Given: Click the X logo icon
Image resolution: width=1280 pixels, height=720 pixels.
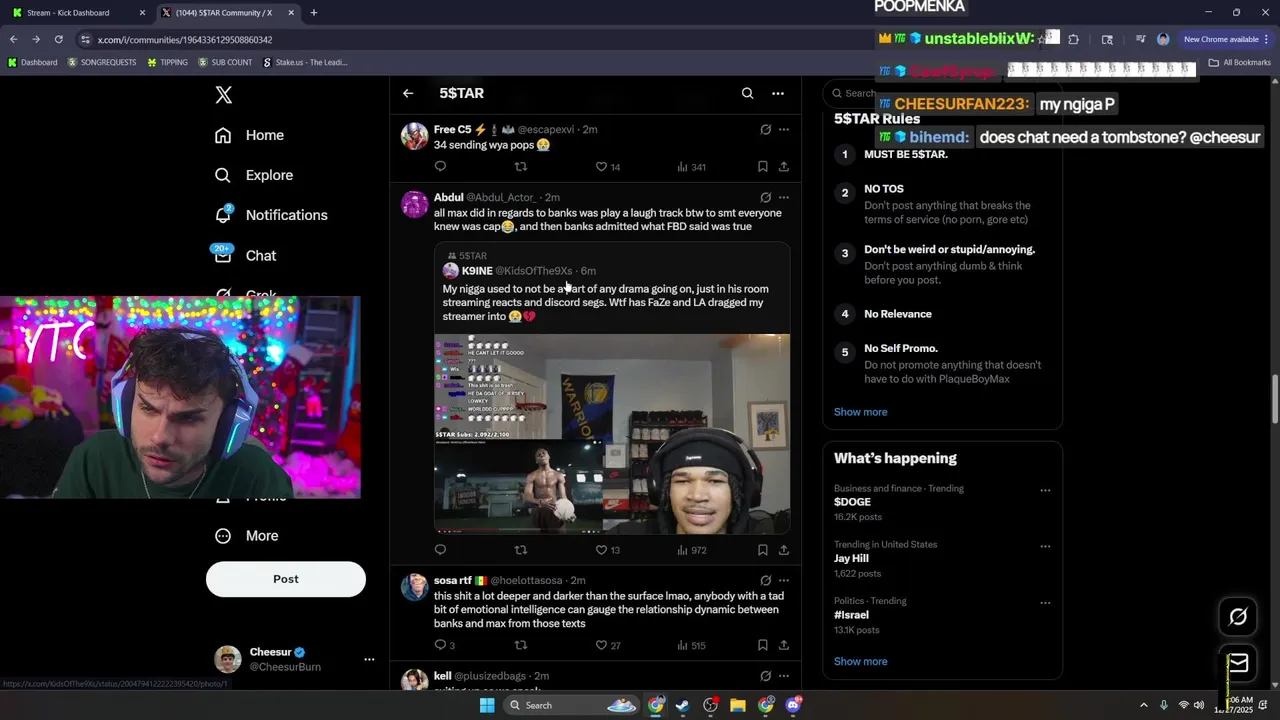Looking at the screenshot, I should click(x=223, y=95).
